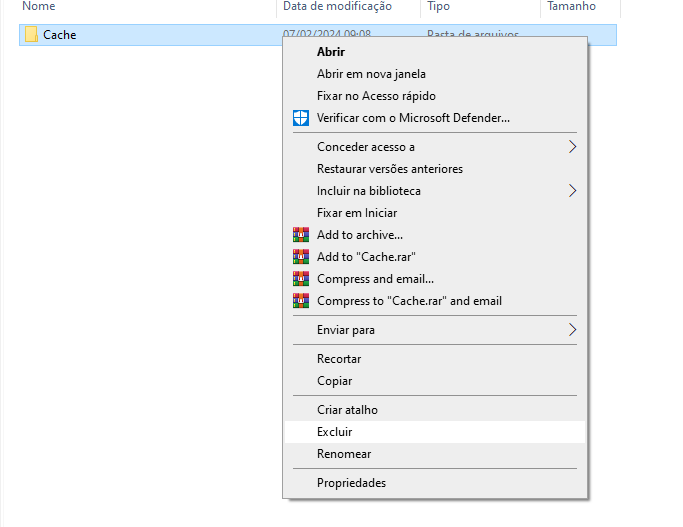
Task: Choose Abrir from the context menu
Action: click(331, 52)
